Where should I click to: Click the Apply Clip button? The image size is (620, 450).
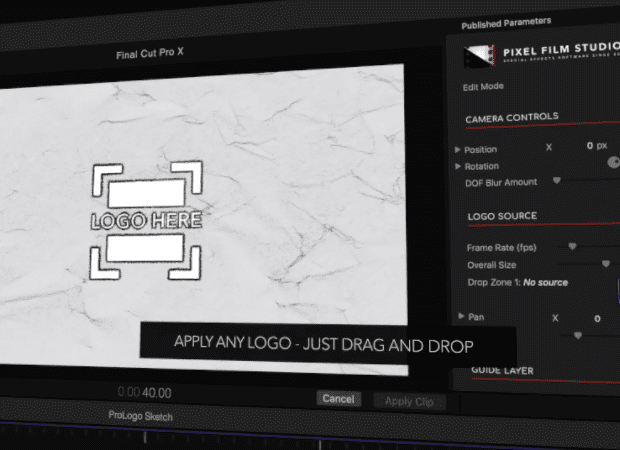409,402
